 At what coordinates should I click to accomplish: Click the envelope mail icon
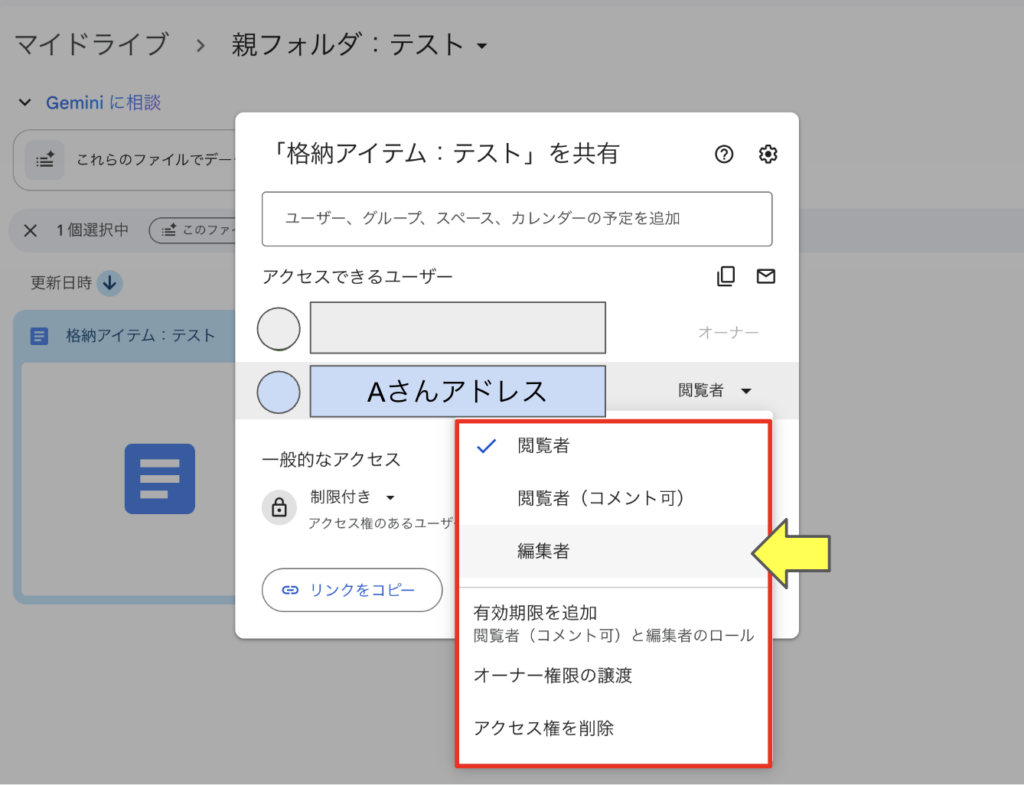point(766,277)
